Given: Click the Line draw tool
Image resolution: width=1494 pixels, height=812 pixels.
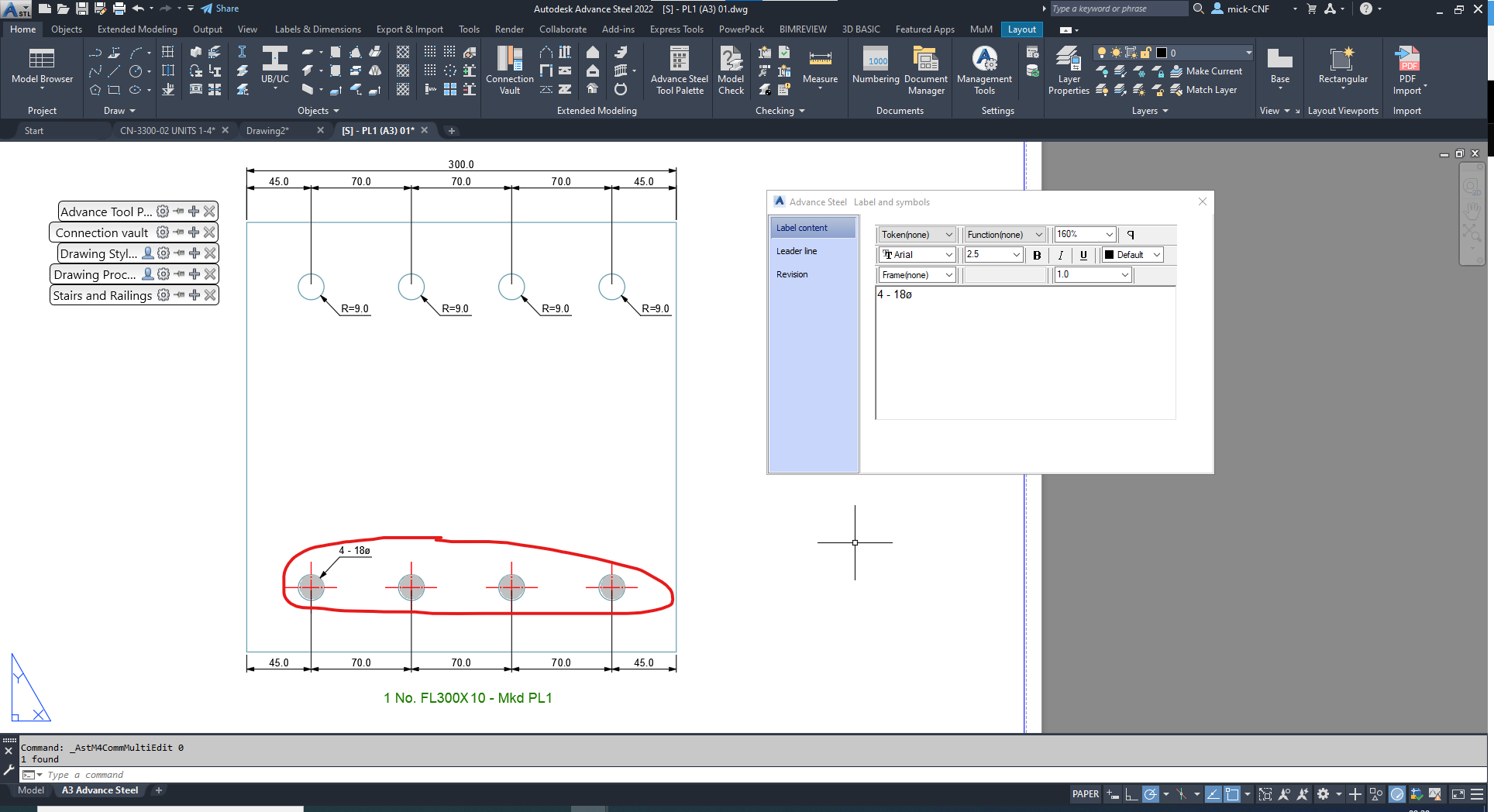Looking at the screenshot, I should [x=114, y=71].
